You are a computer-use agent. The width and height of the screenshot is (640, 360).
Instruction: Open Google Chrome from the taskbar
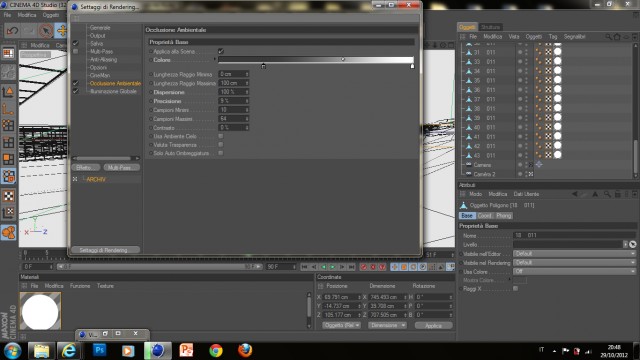click(216, 351)
